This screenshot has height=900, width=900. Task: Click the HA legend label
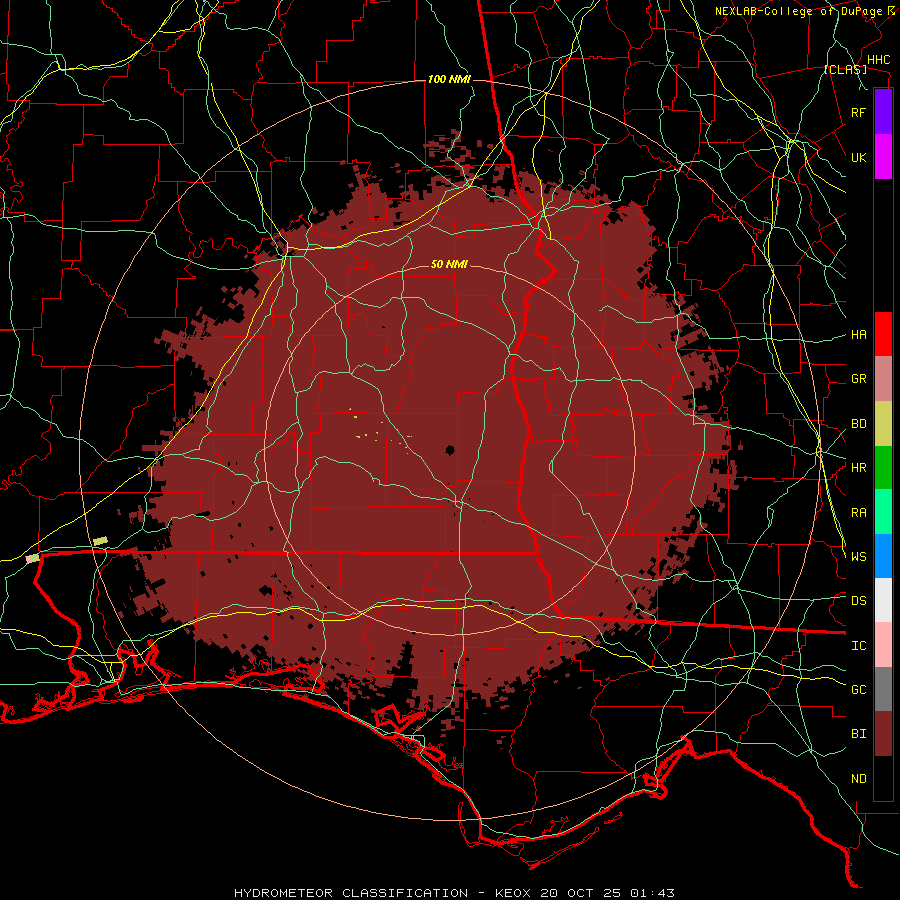(858, 335)
